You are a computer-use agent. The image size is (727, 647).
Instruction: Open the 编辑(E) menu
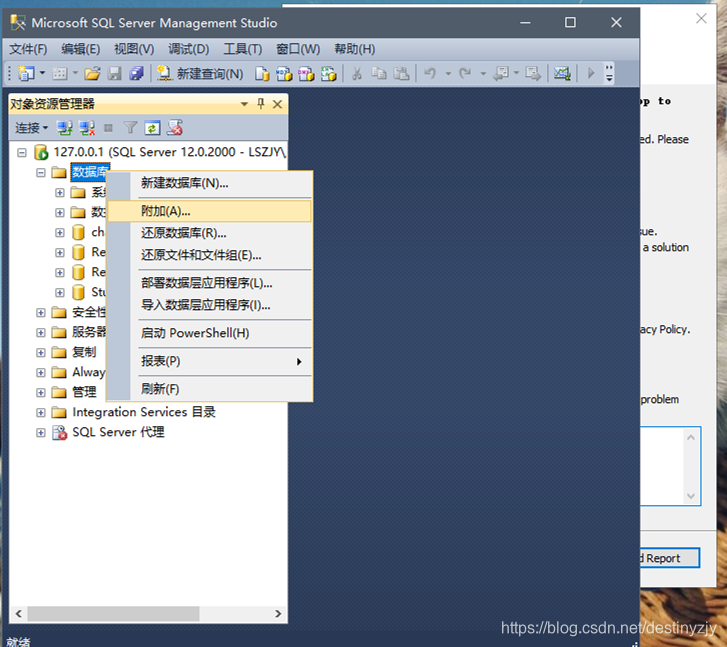pyautogui.click(x=81, y=49)
